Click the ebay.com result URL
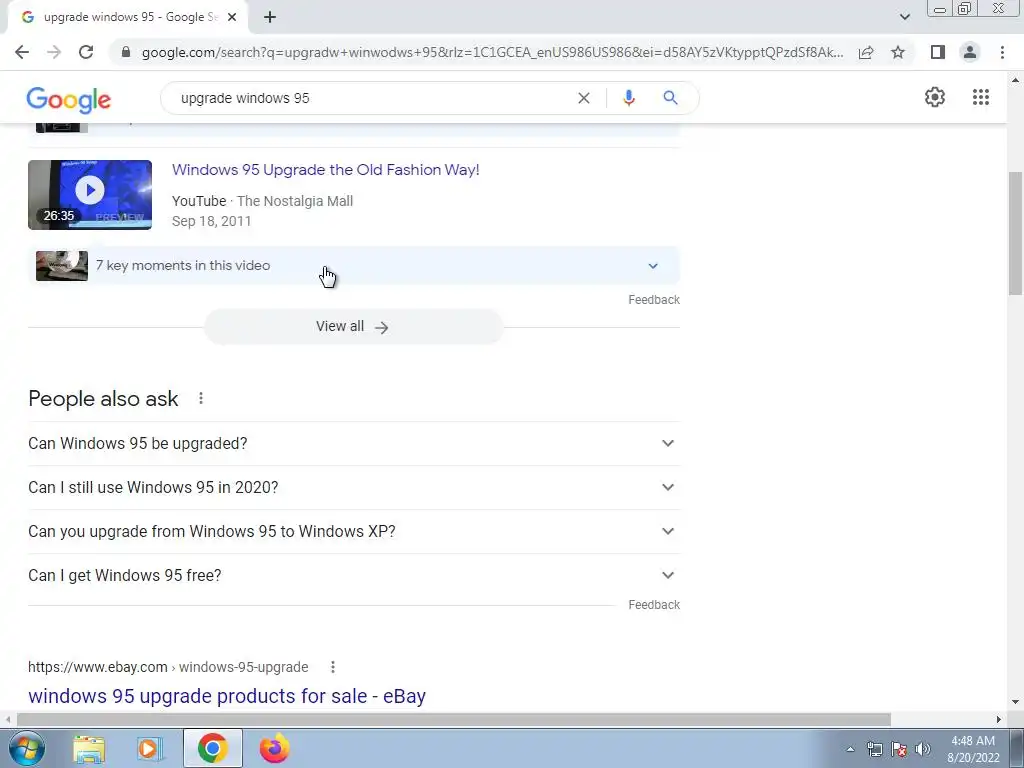The image size is (1024, 768). (168, 667)
